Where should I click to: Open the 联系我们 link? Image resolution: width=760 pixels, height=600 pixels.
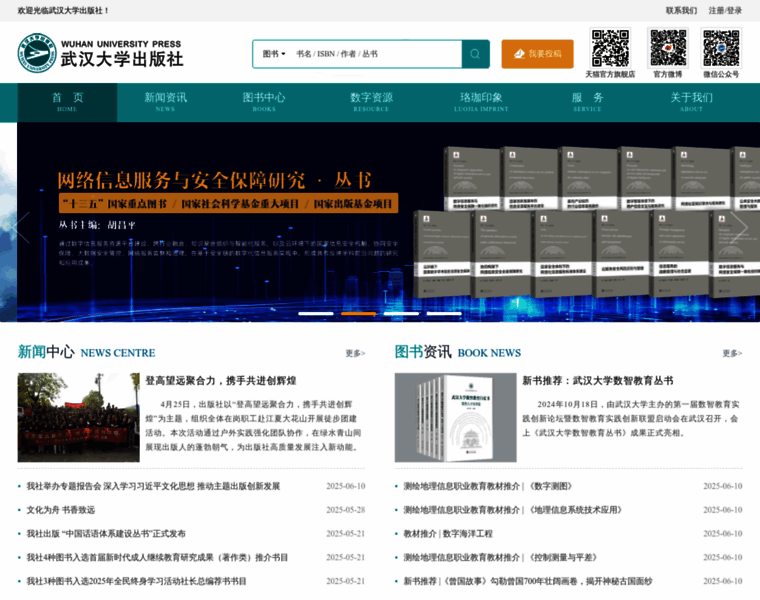pyautogui.click(x=681, y=10)
